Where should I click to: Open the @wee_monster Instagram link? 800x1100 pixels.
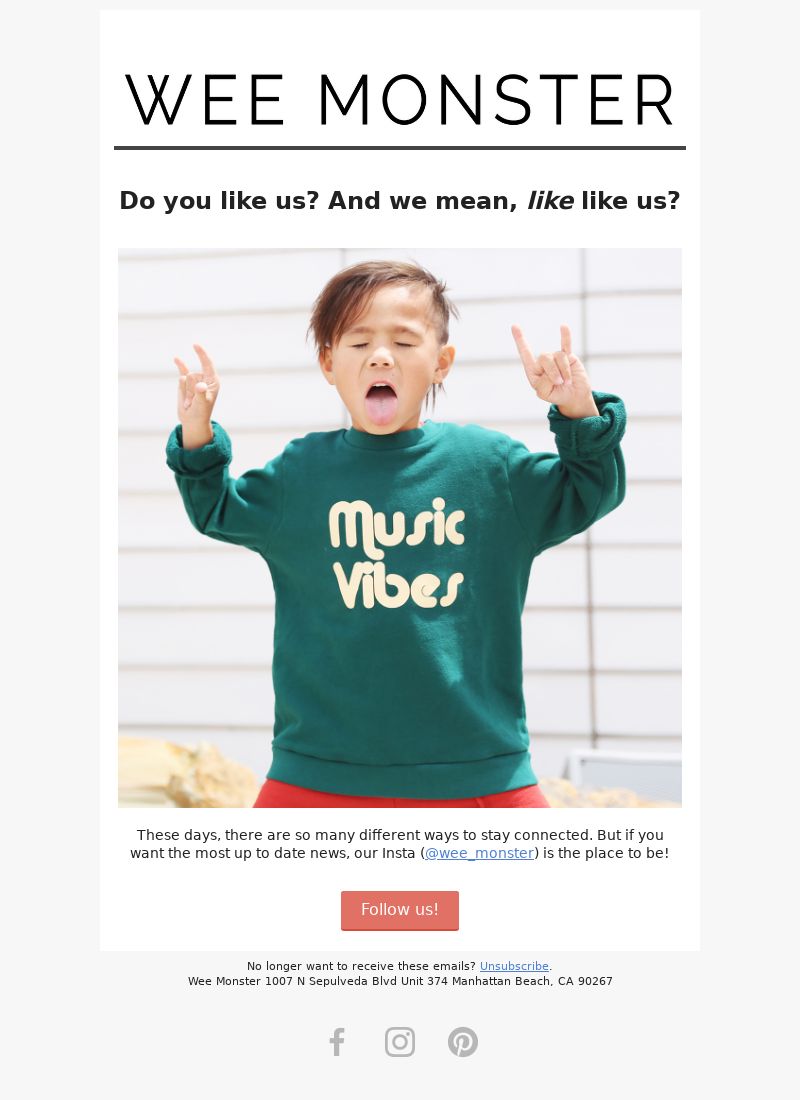coord(479,853)
